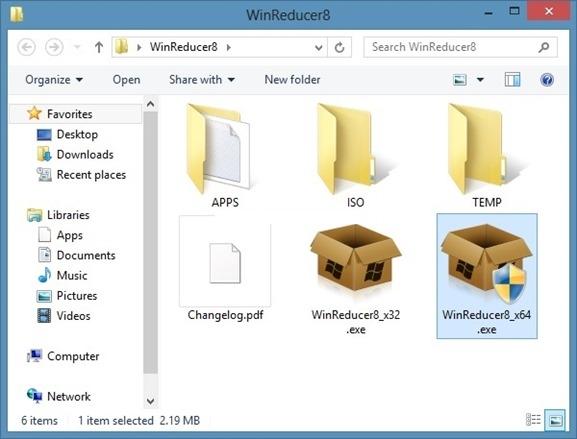
Task: Click the Network globe icon
Action: click(35, 396)
